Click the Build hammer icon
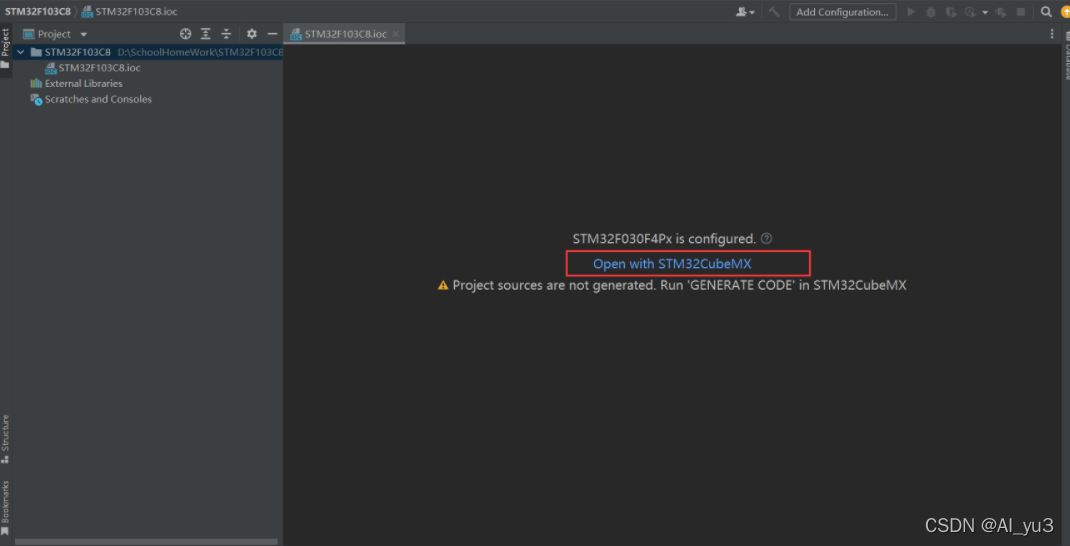The height and width of the screenshot is (546, 1070). [x=774, y=12]
